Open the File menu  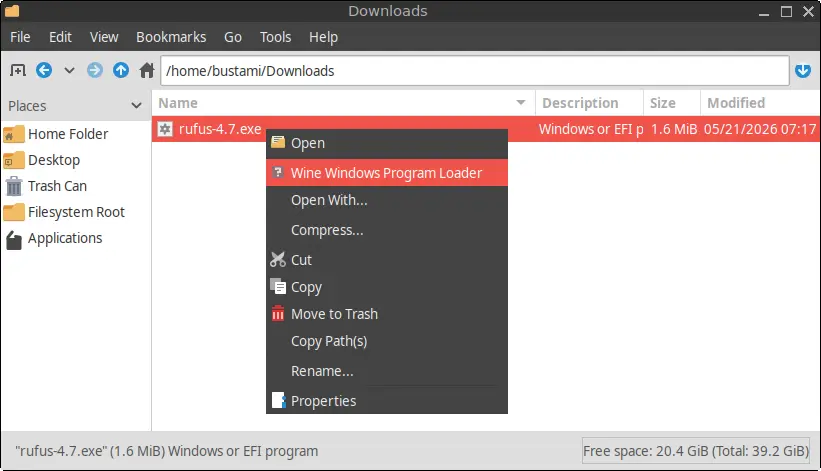coord(20,37)
